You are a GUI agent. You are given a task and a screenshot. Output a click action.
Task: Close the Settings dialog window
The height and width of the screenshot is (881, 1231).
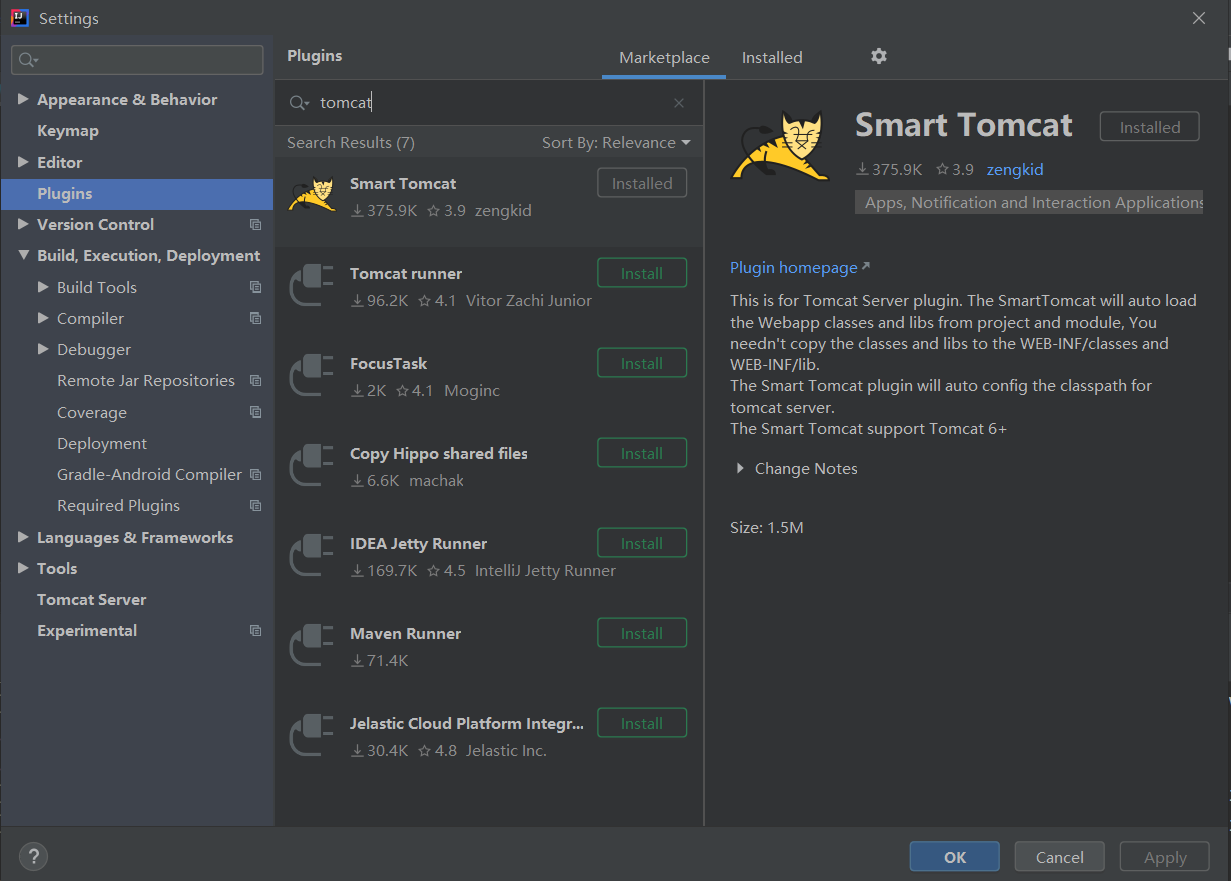1199,18
